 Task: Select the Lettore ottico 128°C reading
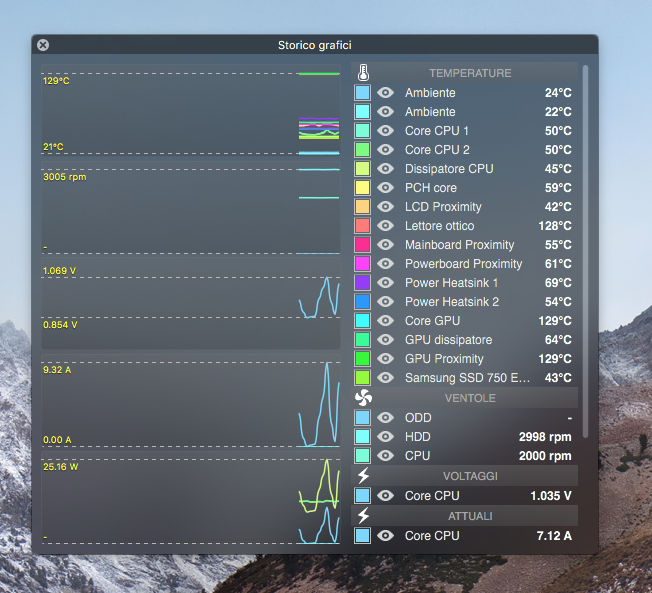click(555, 225)
